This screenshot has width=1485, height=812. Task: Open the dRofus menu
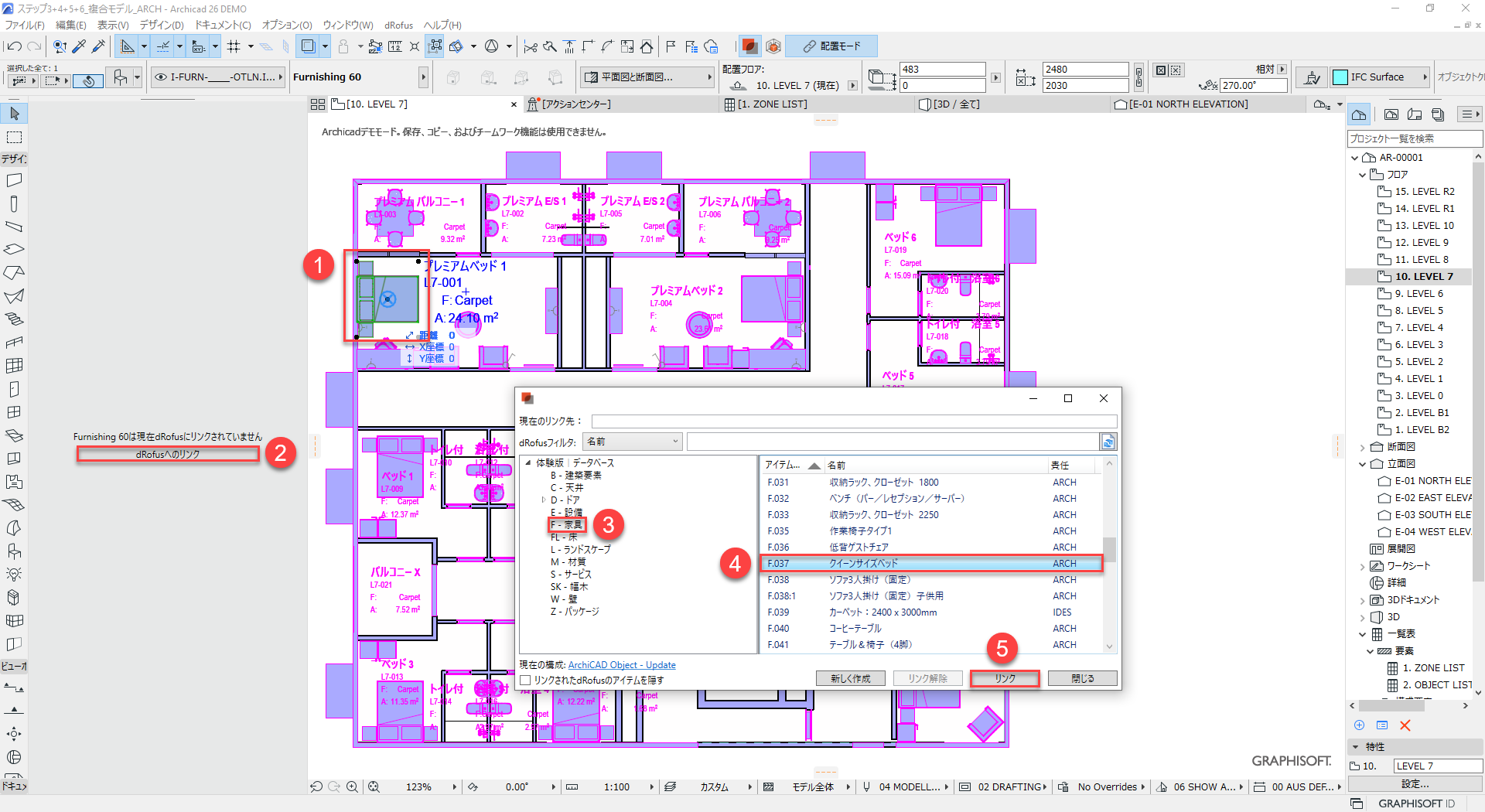(398, 25)
